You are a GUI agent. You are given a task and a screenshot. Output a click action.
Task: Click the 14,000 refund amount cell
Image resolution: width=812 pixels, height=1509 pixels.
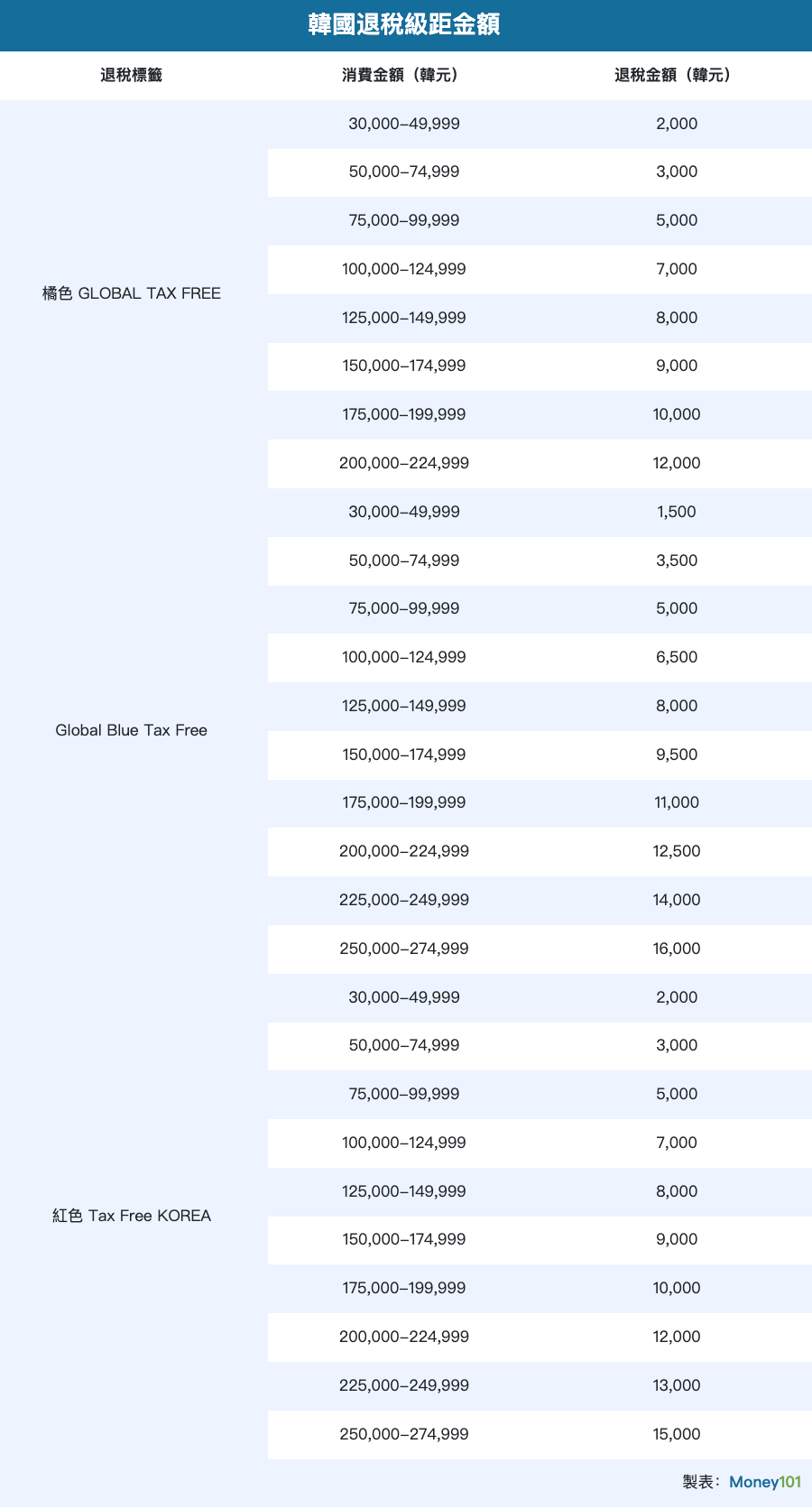[677, 900]
